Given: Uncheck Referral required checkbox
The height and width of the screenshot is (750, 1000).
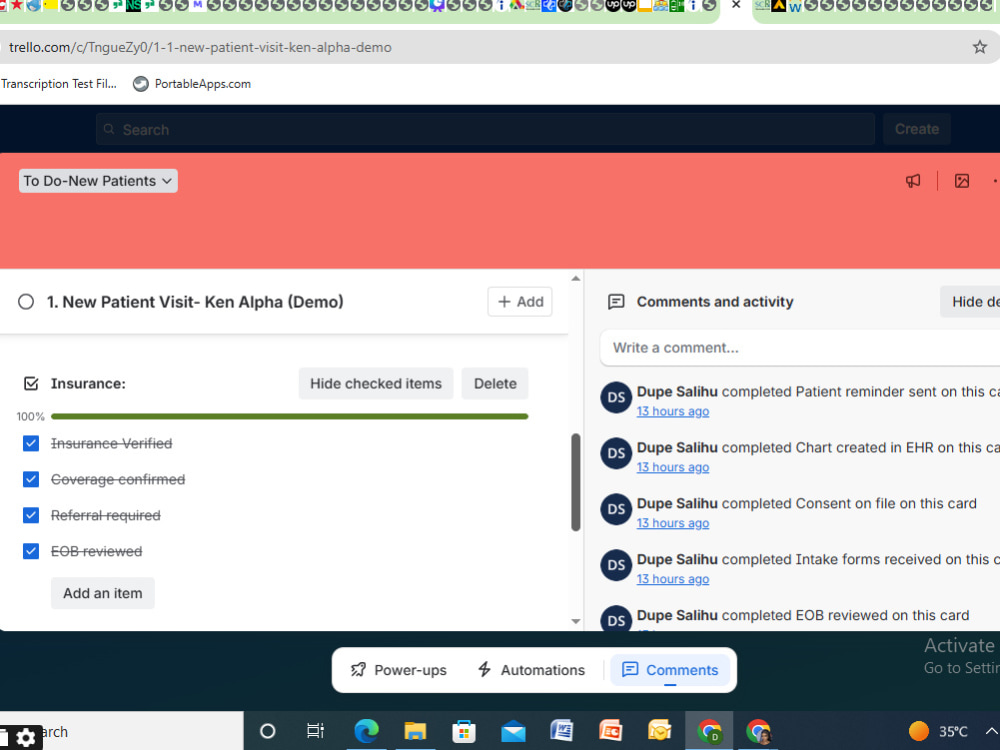Looking at the screenshot, I should point(31,515).
